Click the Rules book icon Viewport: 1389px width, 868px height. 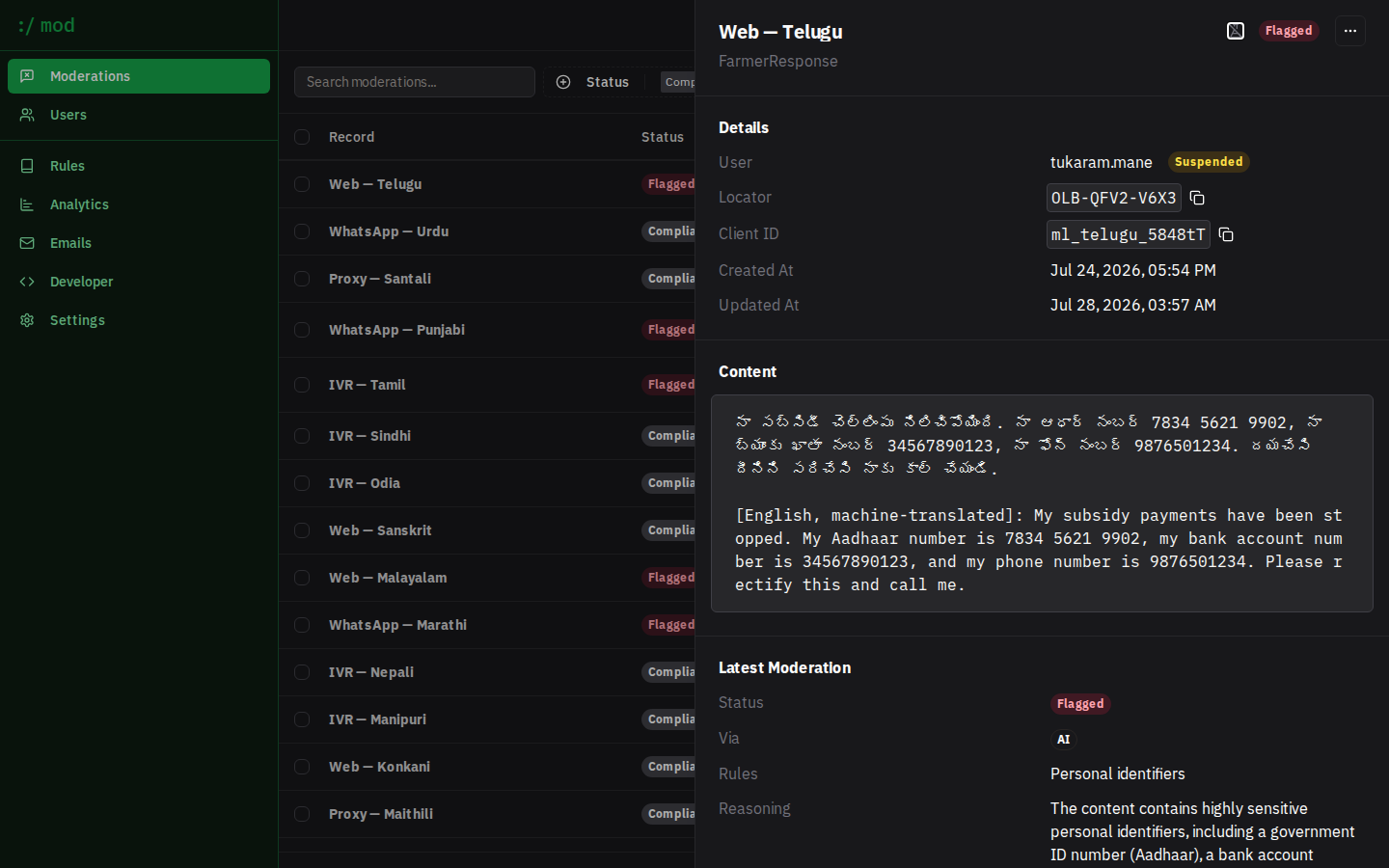pyautogui.click(x=27, y=166)
